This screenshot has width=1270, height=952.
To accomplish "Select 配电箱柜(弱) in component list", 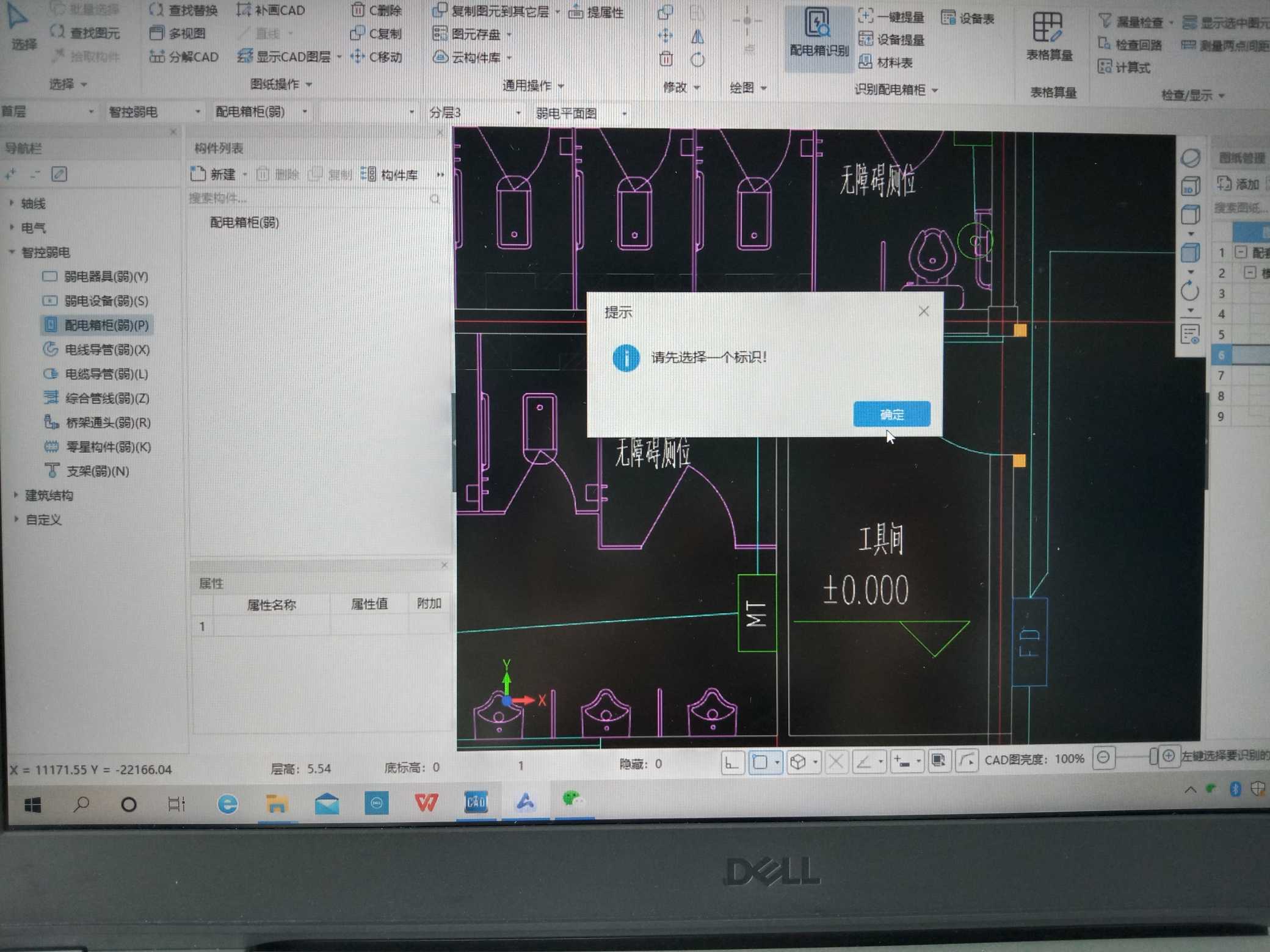I will pyautogui.click(x=244, y=222).
